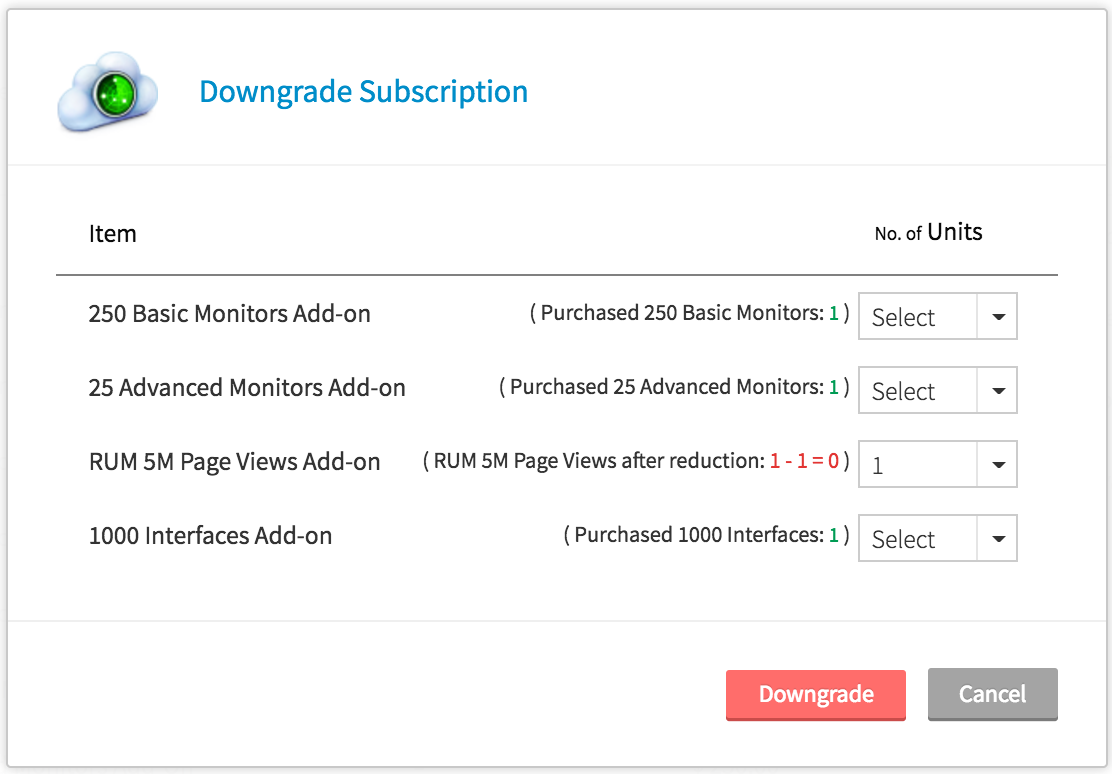
Task: Click the red 1 - 1 = 0 calculation
Action: 804,461
